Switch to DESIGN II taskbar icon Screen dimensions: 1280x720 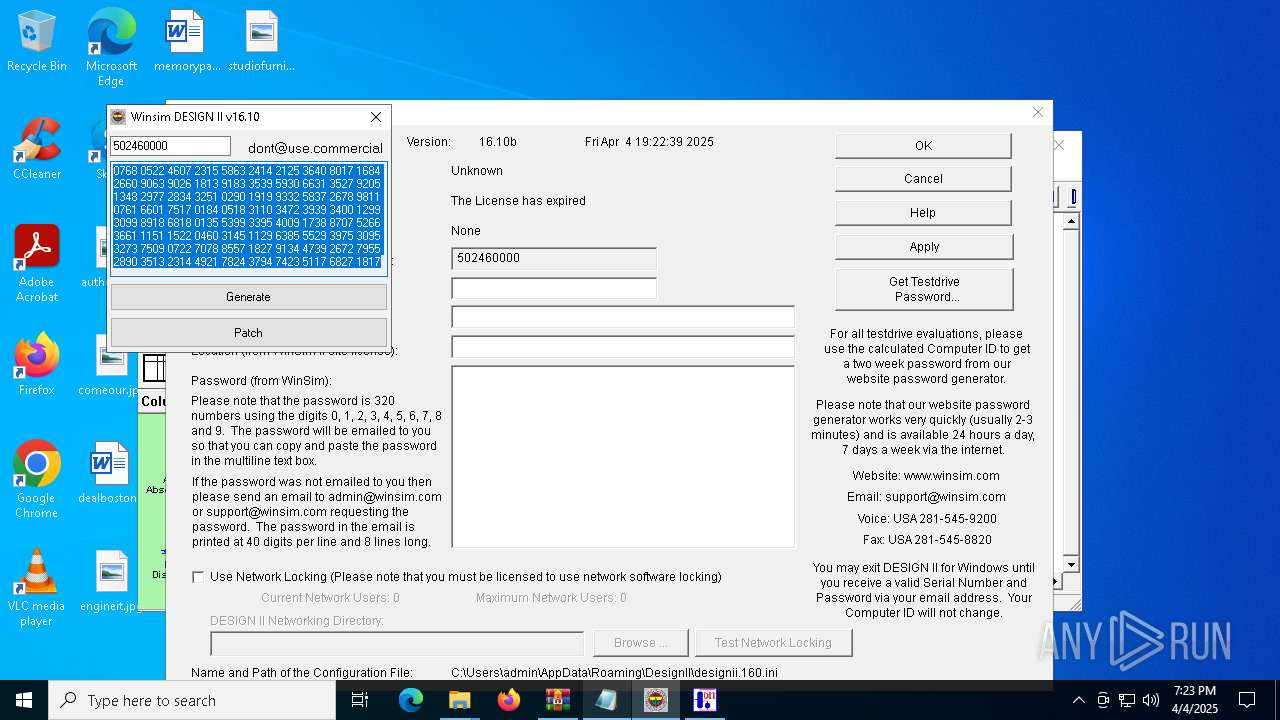[x=705, y=700]
